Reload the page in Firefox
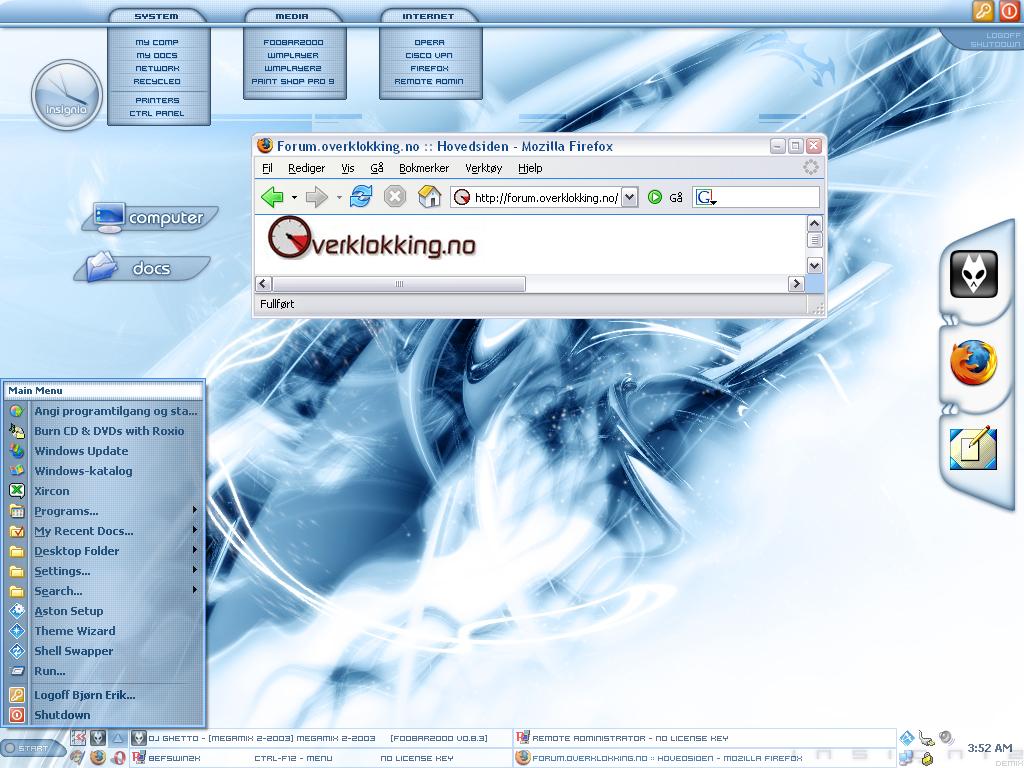The width and height of the screenshot is (1024, 768). (x=360, y=196)
